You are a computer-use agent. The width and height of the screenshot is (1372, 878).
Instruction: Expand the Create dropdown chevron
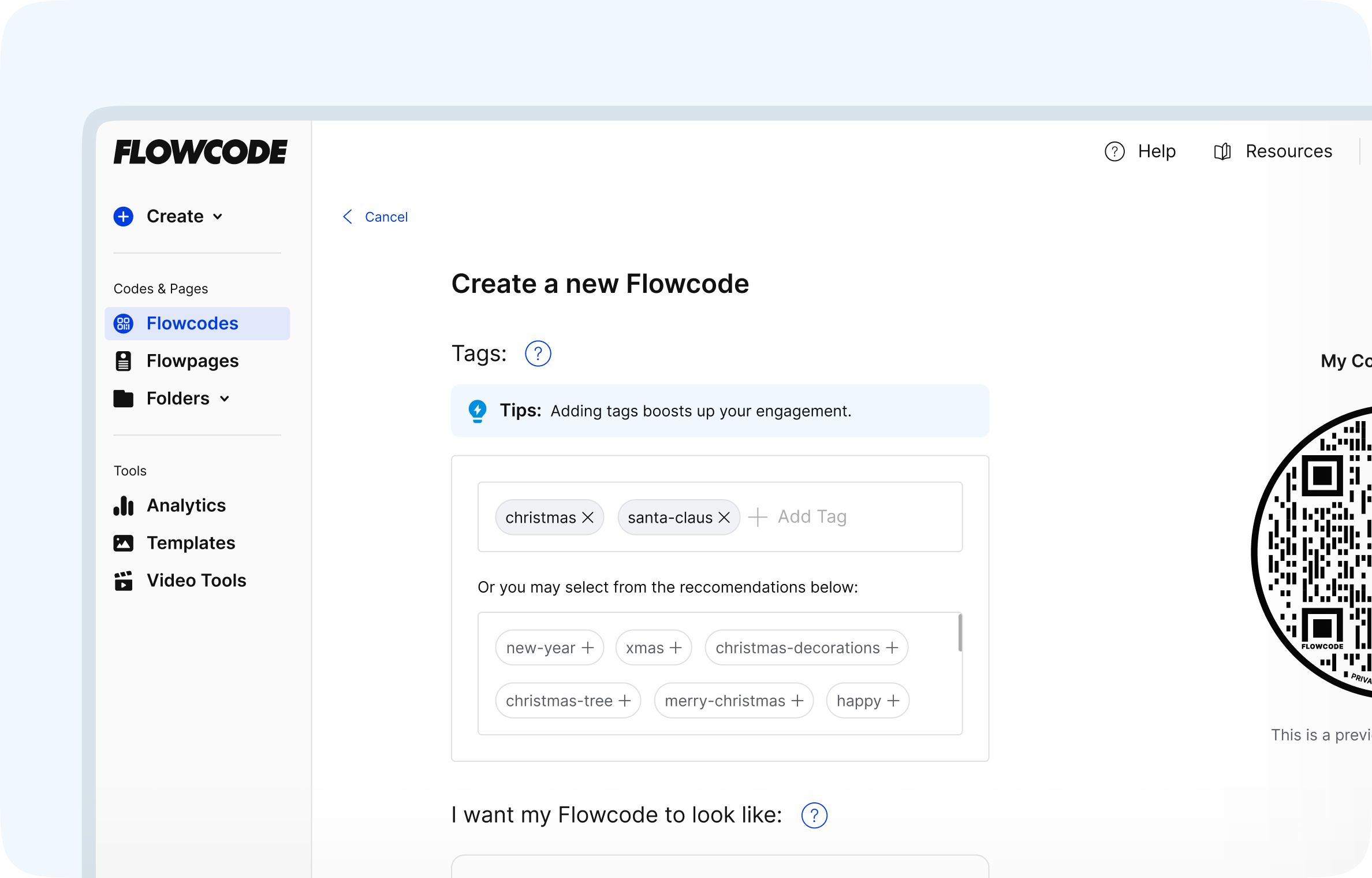click(218, 217)
